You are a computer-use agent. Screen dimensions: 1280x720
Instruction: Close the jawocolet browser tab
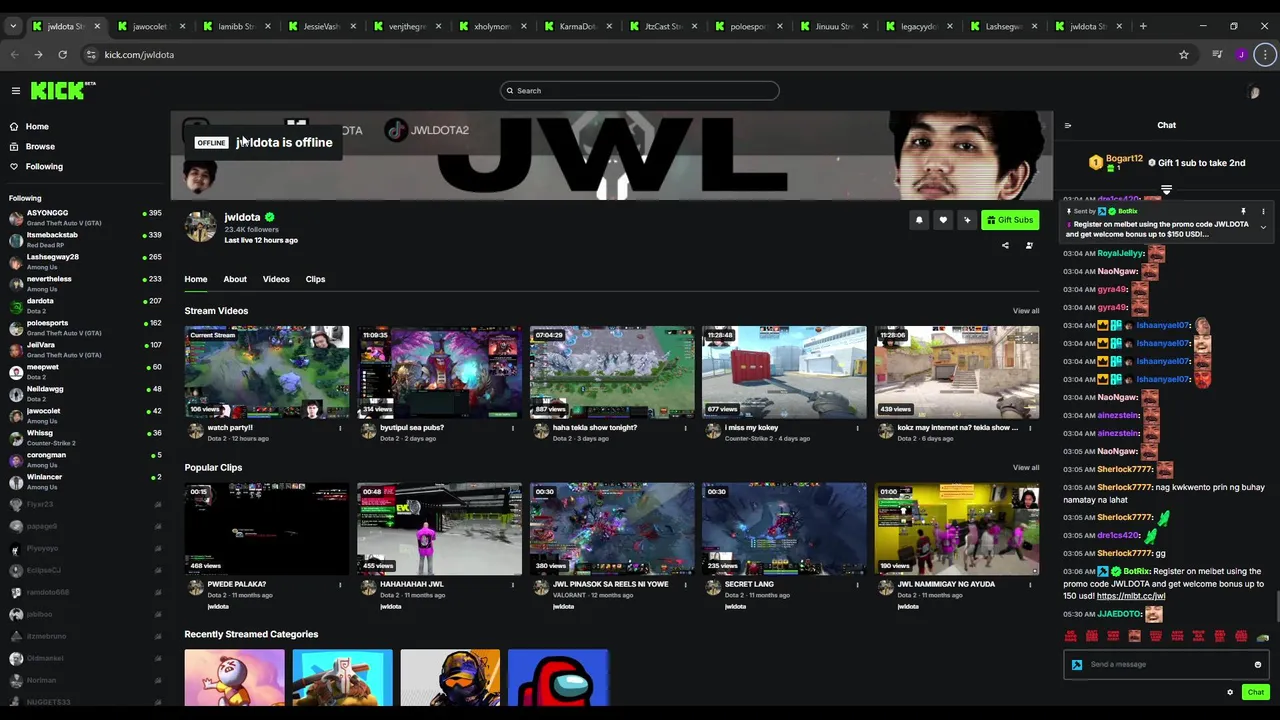coord(182,26)
